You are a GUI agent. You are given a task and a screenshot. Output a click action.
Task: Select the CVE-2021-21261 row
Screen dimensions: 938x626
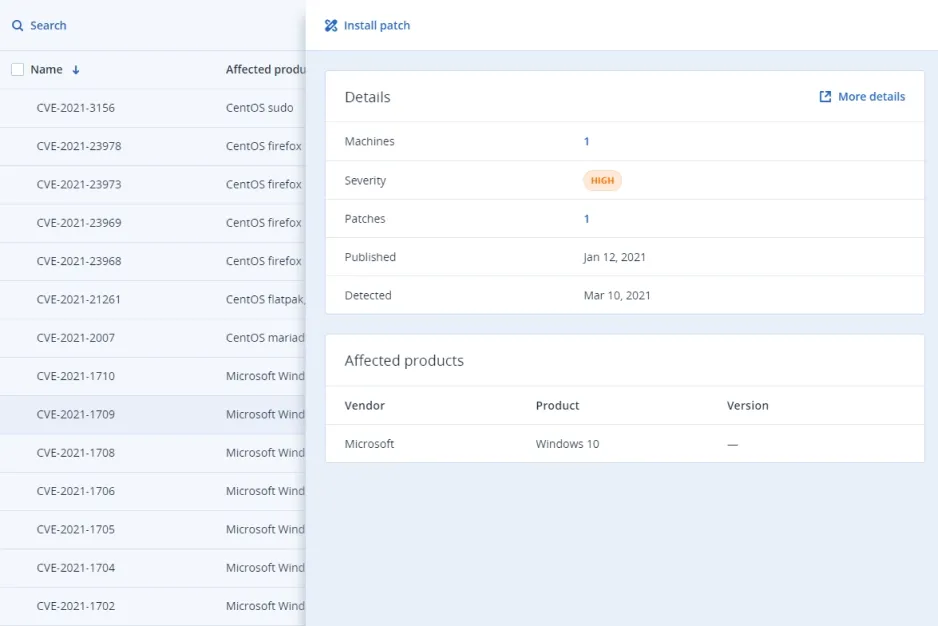click(x=78, y=299)
